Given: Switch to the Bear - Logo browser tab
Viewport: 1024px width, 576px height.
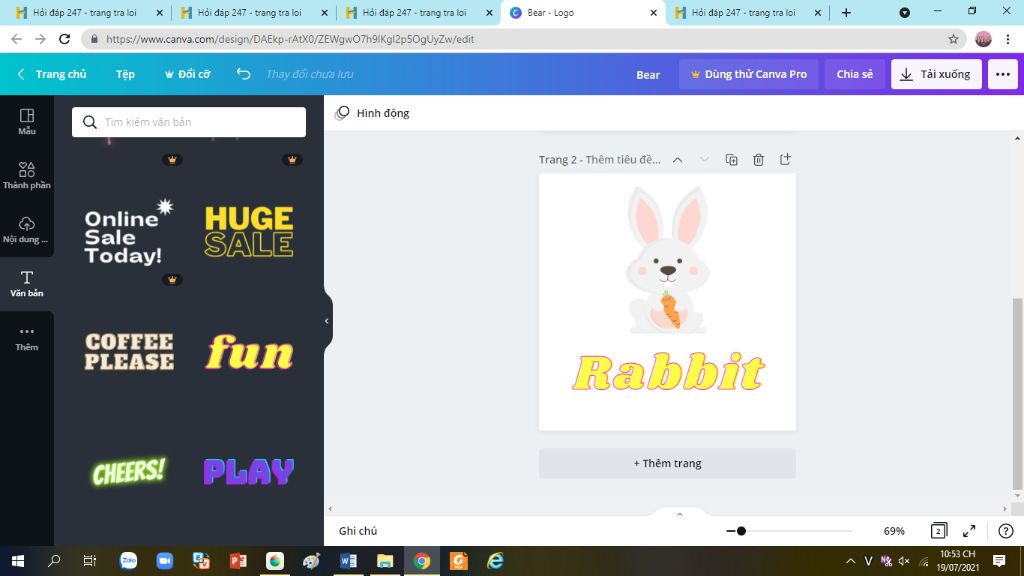Looking at the screenshot, I should 583,12.
